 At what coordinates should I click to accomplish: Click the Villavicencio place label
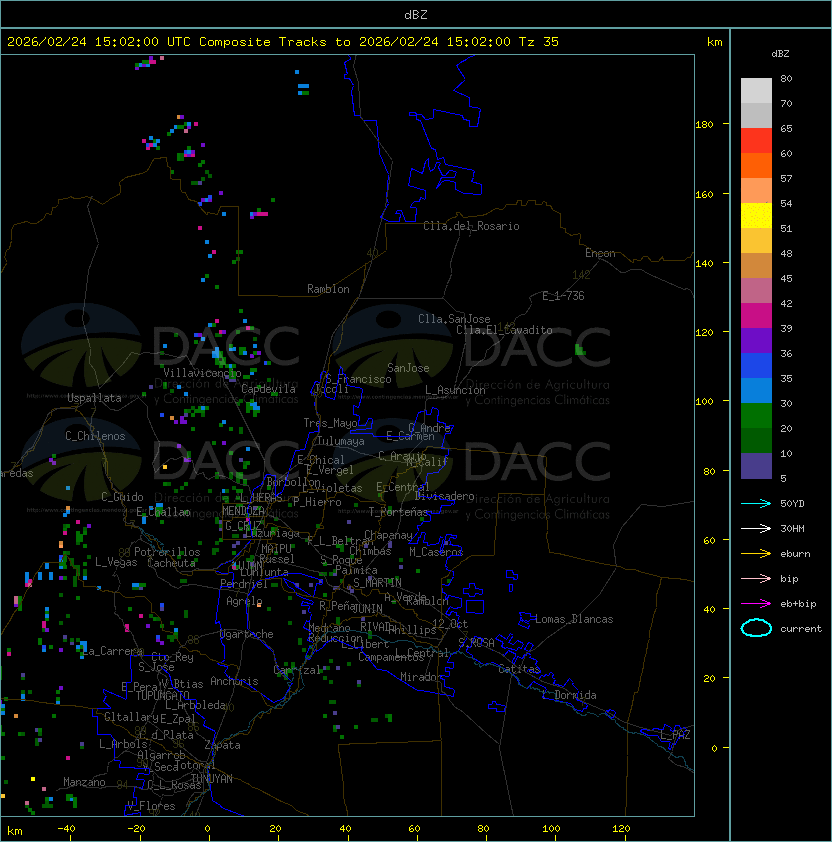coord(202,373)
